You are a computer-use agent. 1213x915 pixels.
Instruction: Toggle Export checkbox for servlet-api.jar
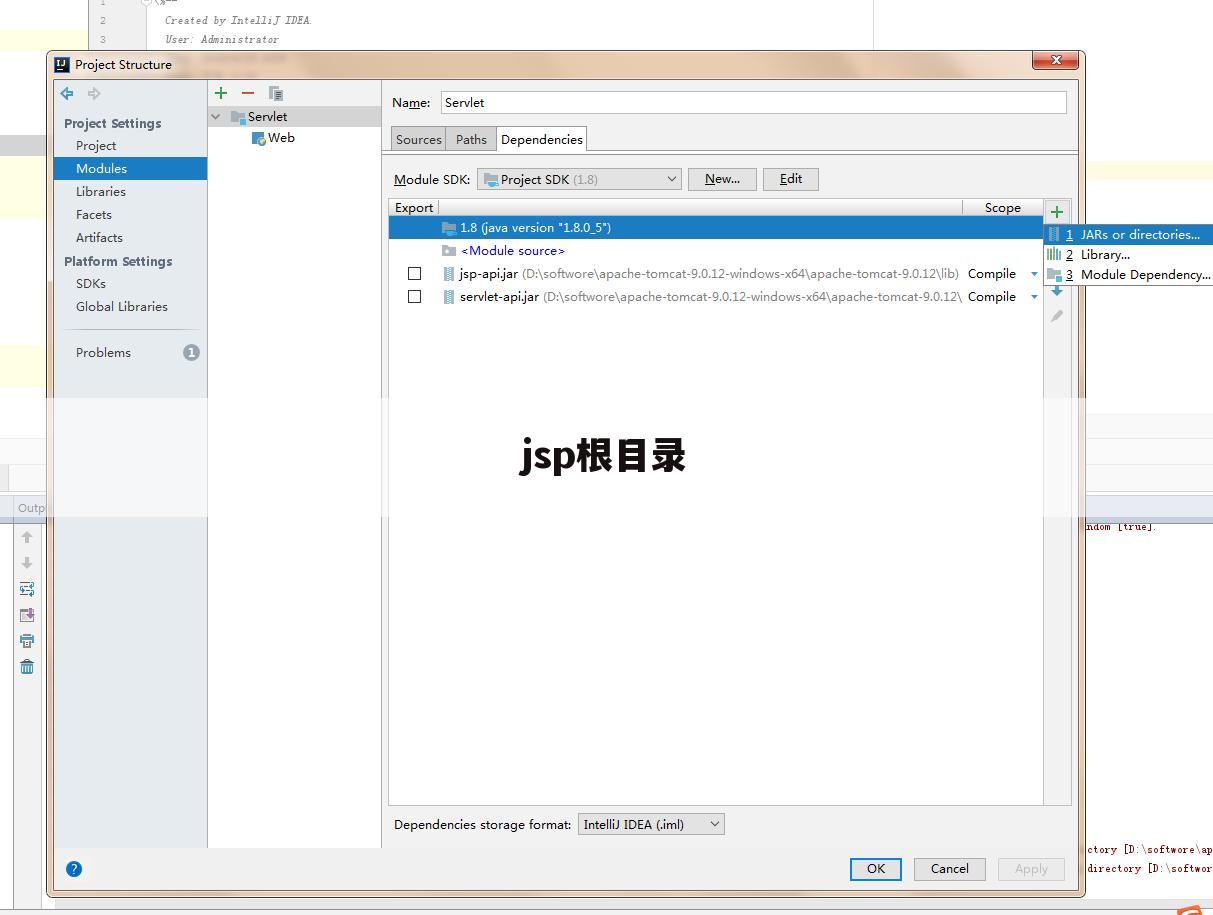pos(414,296)
